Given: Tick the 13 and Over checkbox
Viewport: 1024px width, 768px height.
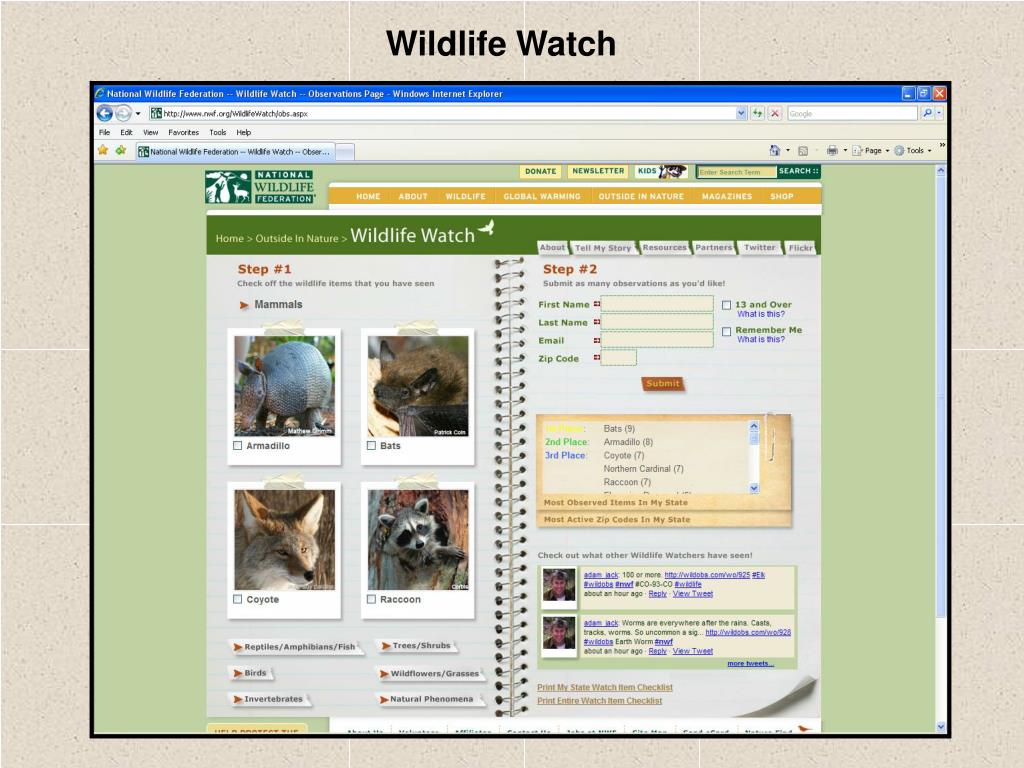Looking at the screenshot, I should point(726,305).
